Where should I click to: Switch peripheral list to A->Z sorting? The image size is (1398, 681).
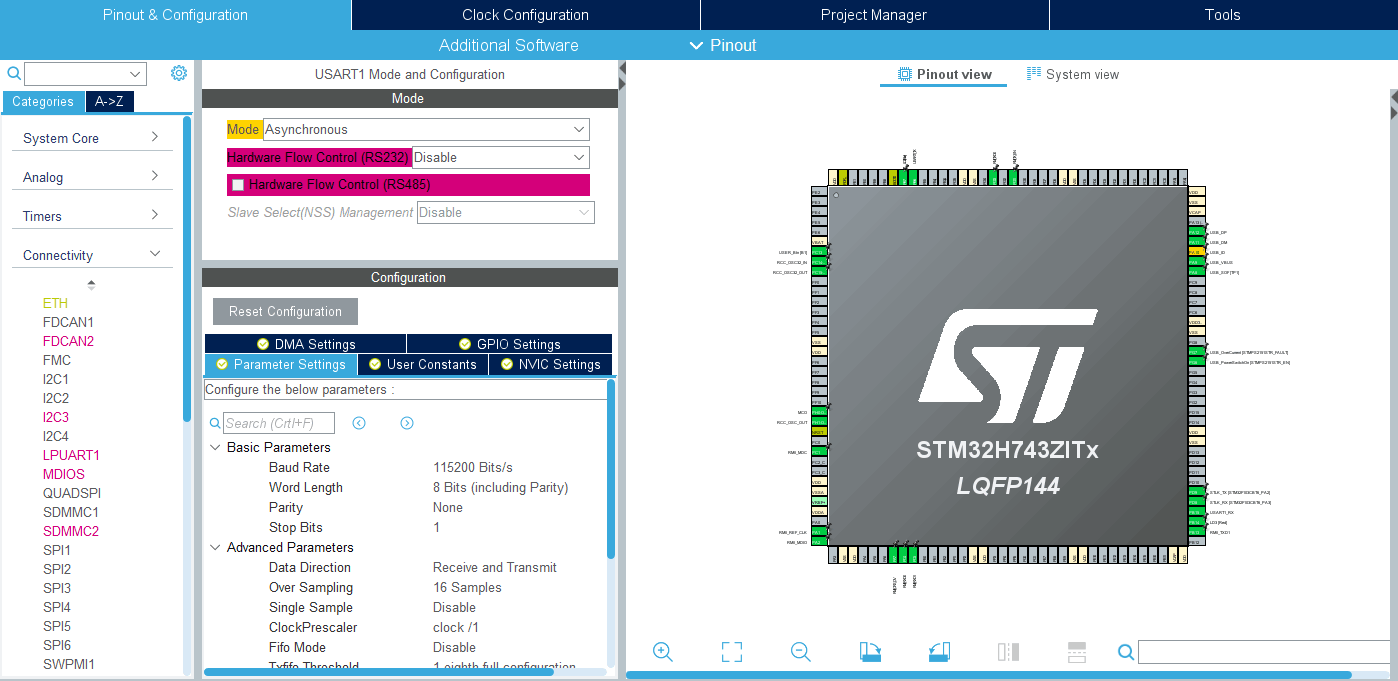(109, 101)
